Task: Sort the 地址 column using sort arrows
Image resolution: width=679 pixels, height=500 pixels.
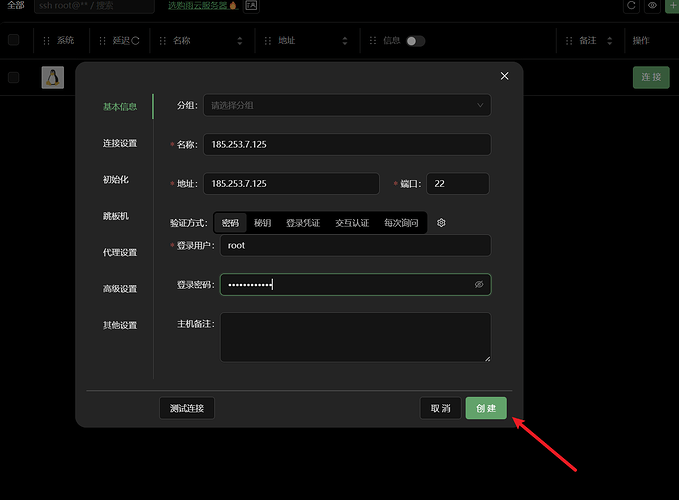Action: (345, 41)
